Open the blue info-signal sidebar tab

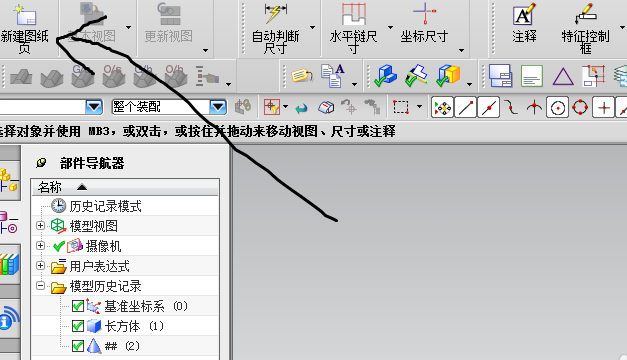point(10,318)
